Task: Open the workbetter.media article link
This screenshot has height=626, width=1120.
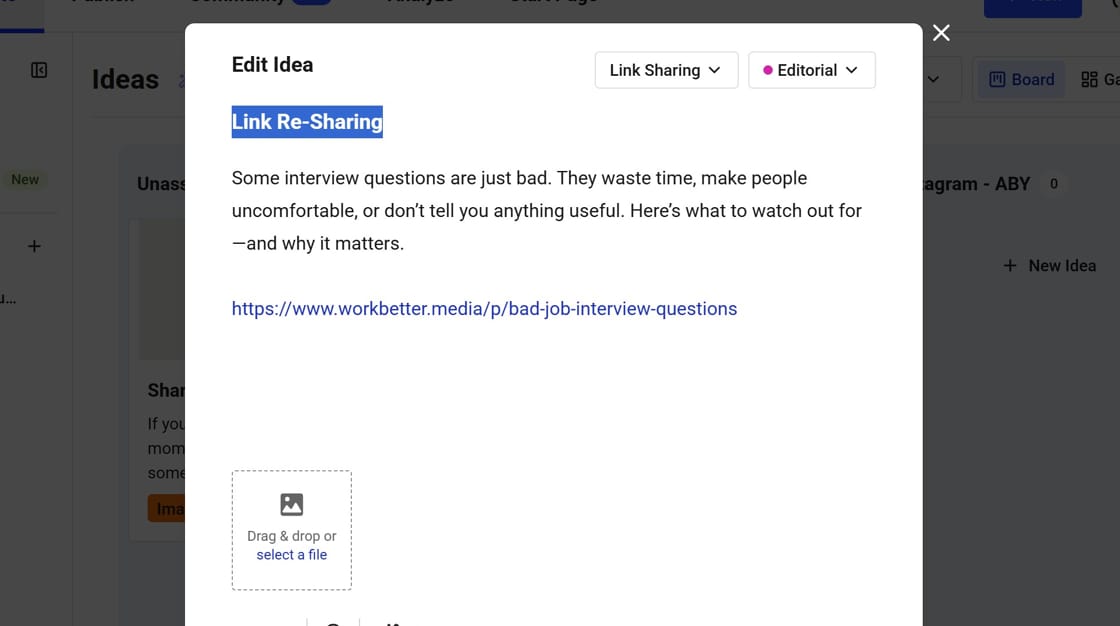Action: 485,308
